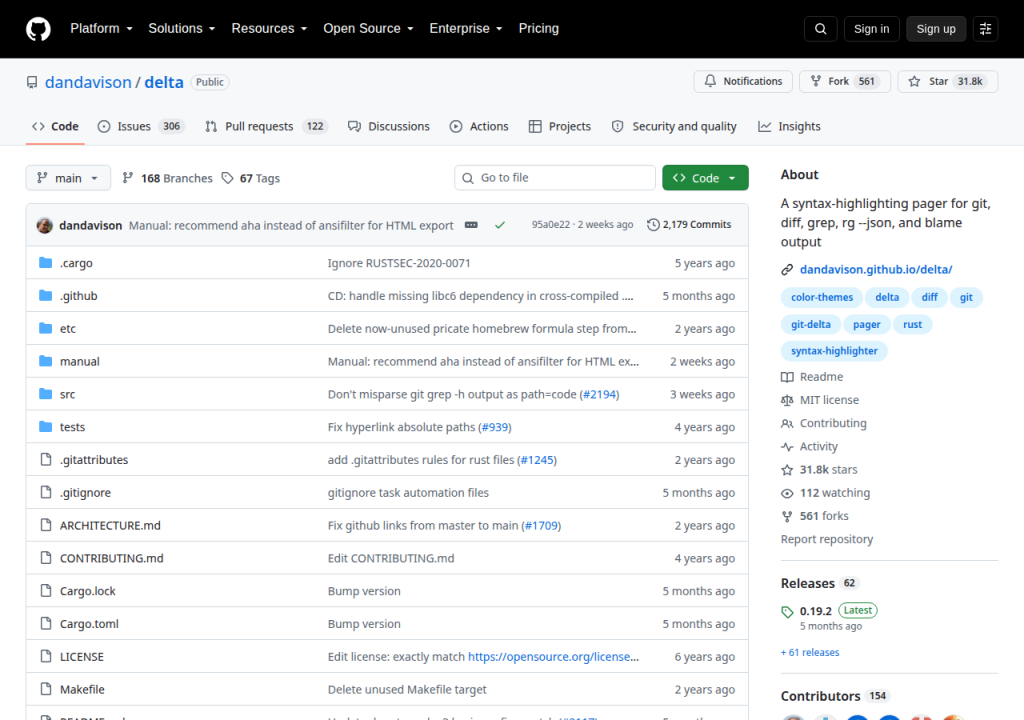The height and width of the screenshot is (720, 1024).
Task: Click the tests folder icon
Action: point(45,427)
